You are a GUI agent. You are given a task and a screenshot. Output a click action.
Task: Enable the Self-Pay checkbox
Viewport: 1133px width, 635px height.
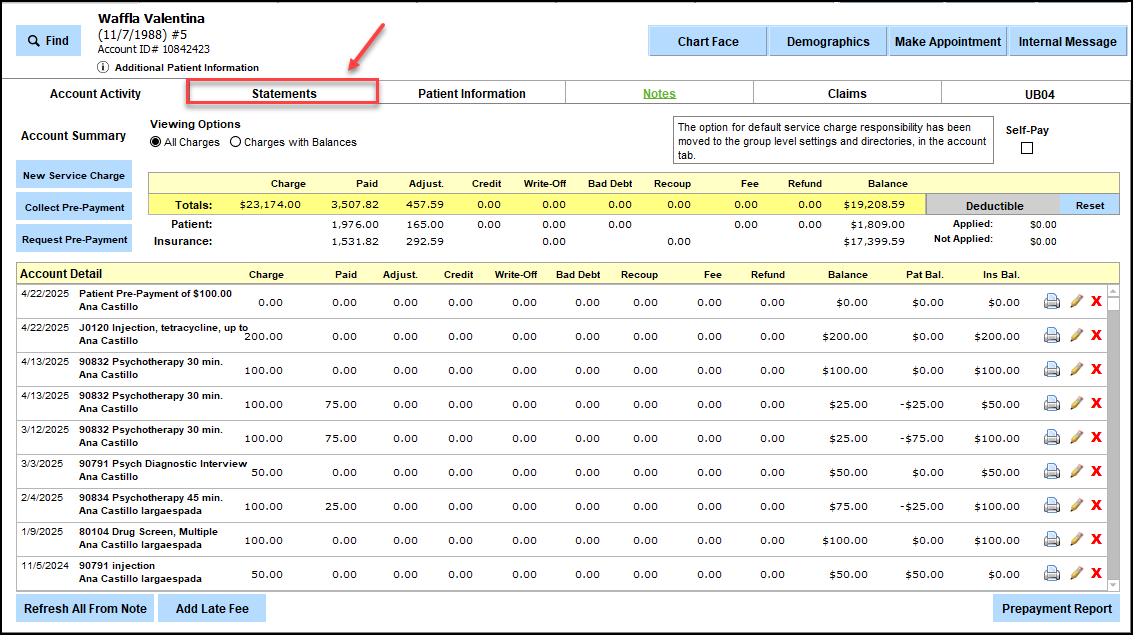coord(1027,149)
